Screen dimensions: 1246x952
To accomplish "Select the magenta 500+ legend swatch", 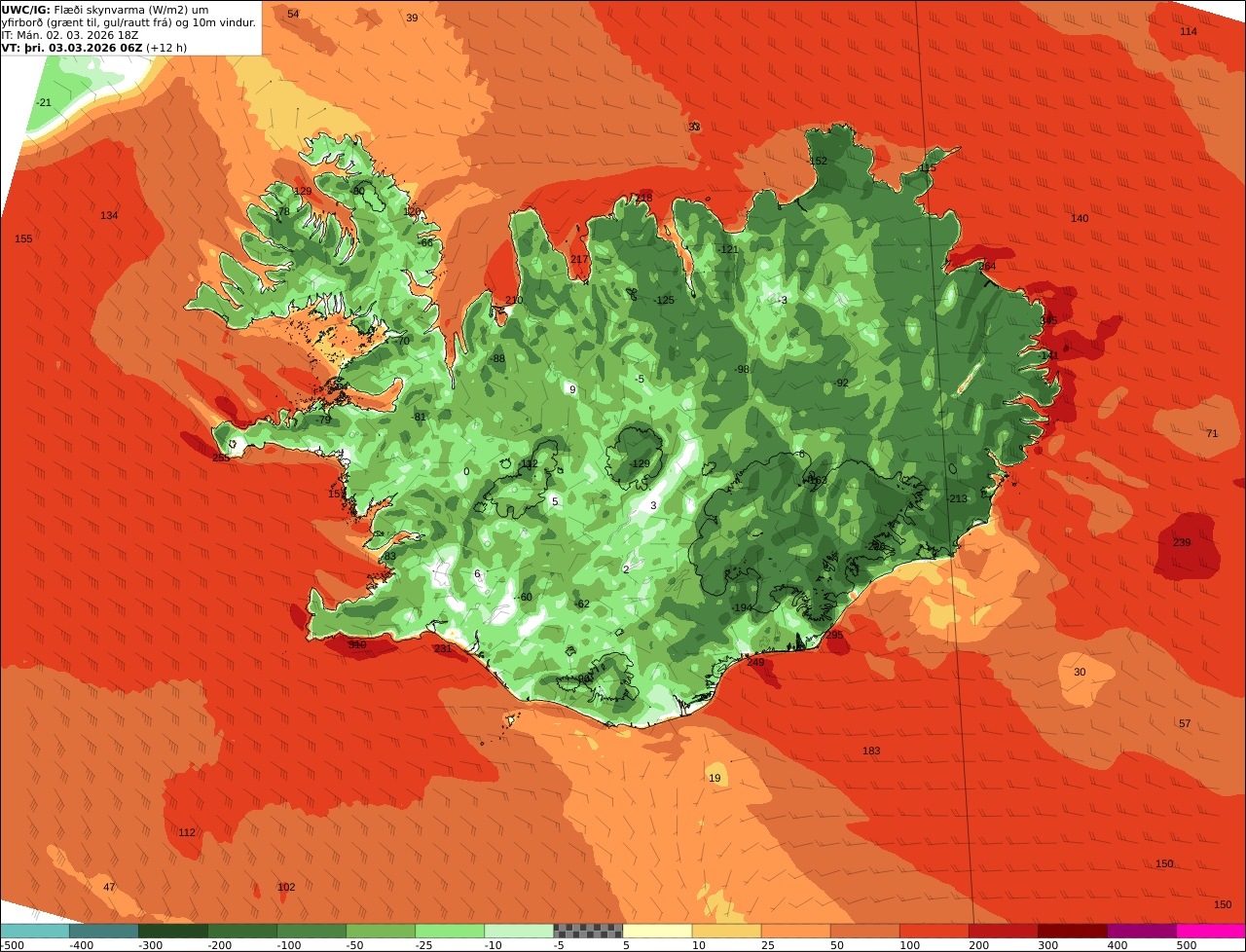I will [x=1211, y=931].
